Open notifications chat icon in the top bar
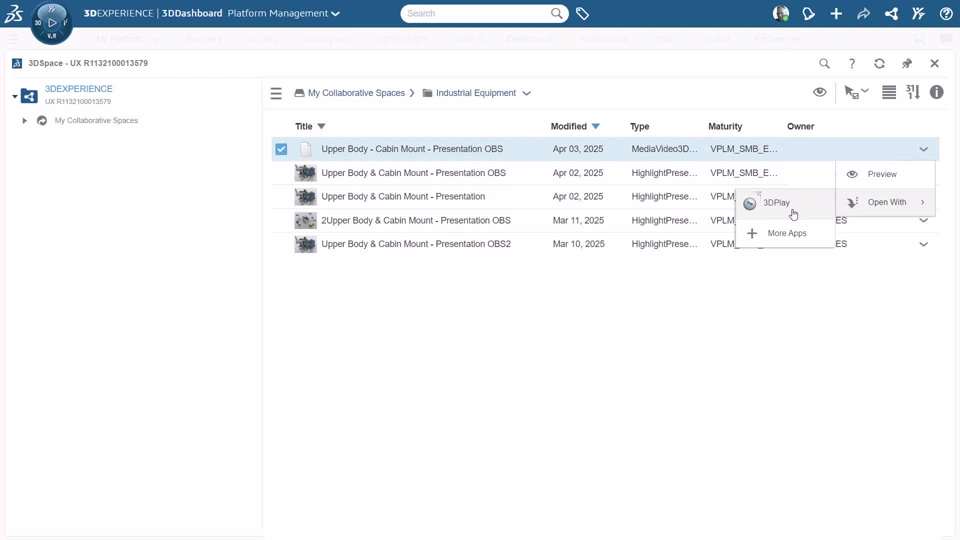 808,13
